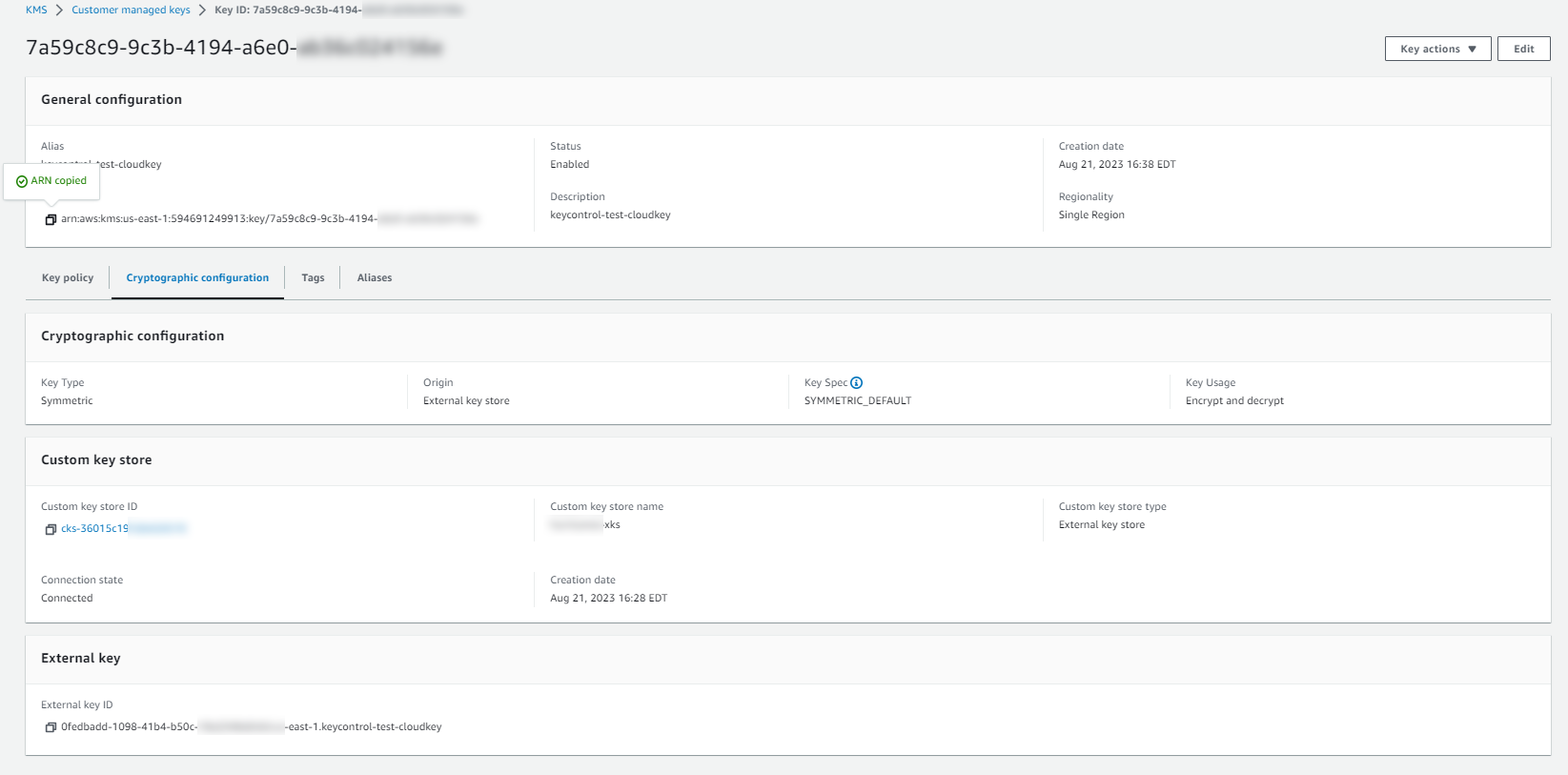Screen dimensions: 1568x775
Task: Copy the External key ID
Action: pos(51,727)
